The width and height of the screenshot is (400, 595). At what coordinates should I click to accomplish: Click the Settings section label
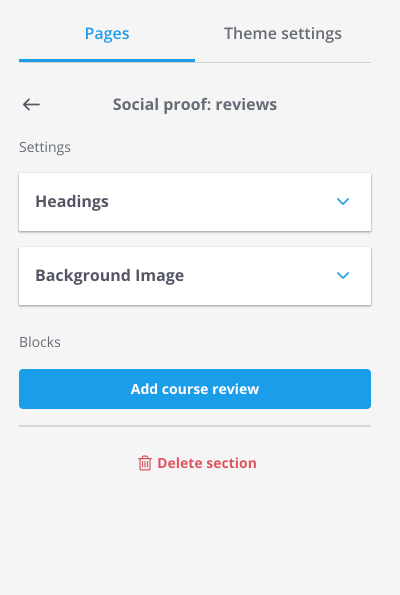click(x=45, y=147)
